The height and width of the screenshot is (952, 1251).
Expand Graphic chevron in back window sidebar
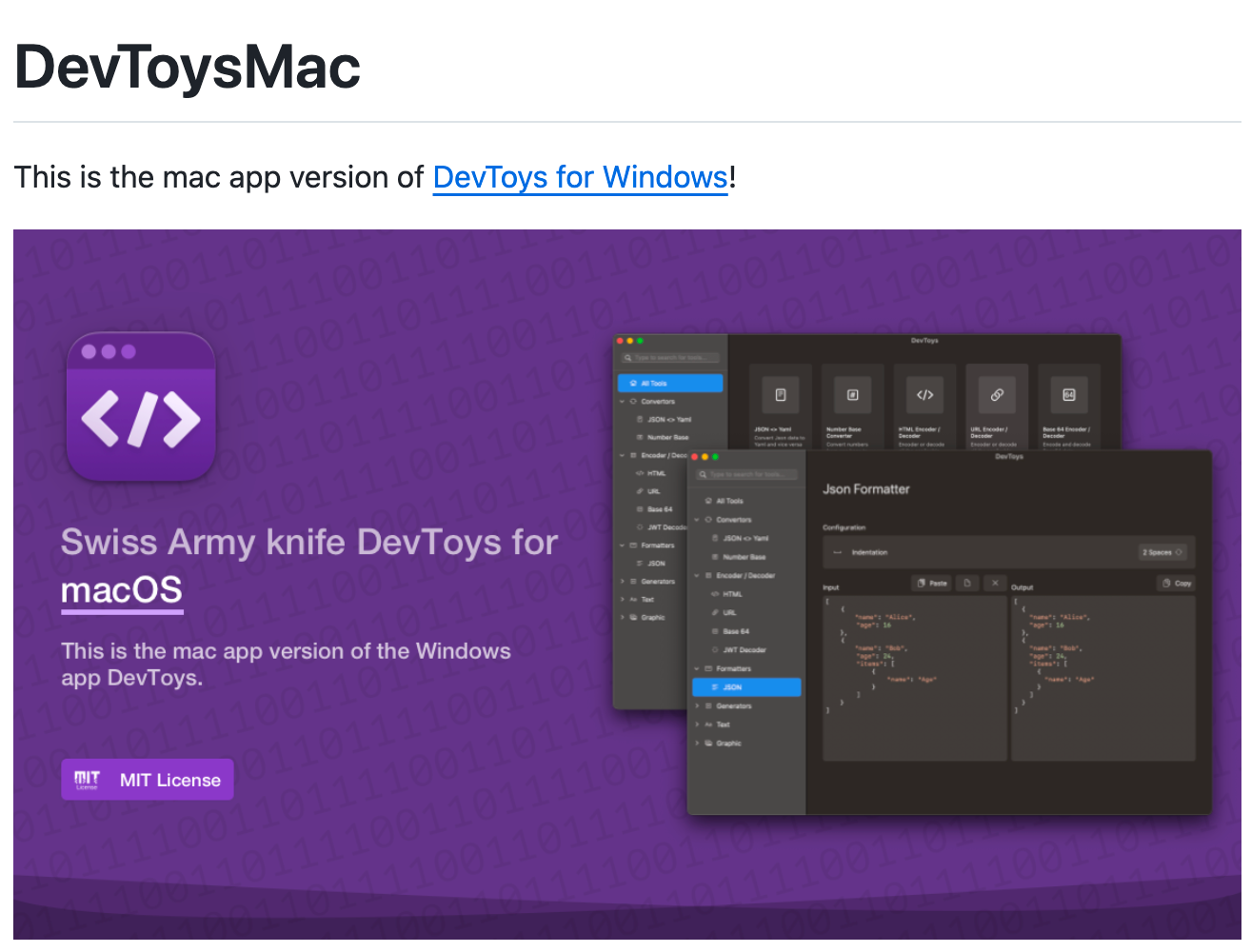pyautogui.click(x=623, y=618)
